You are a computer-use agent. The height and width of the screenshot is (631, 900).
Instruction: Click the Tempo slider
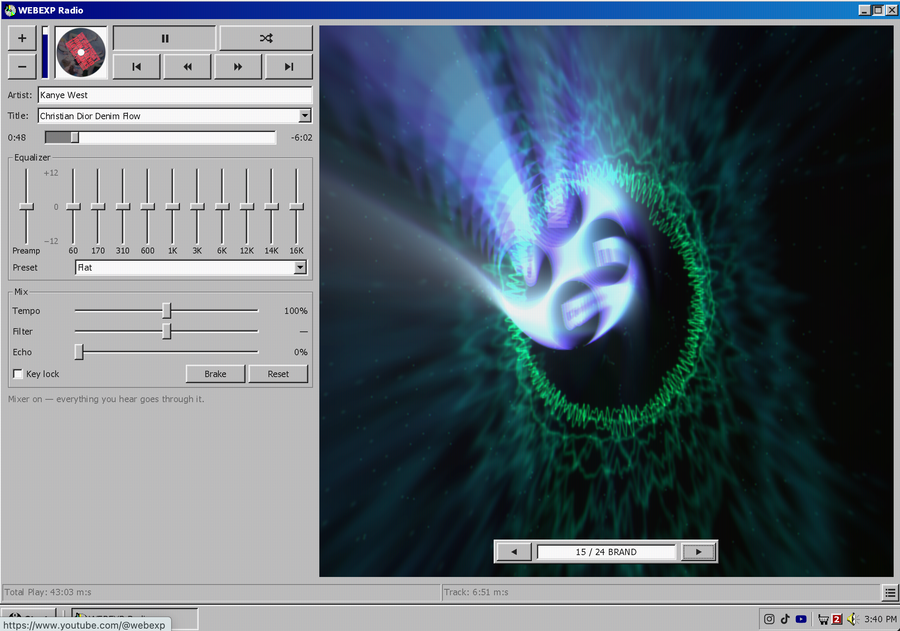(x=166, y=311)
